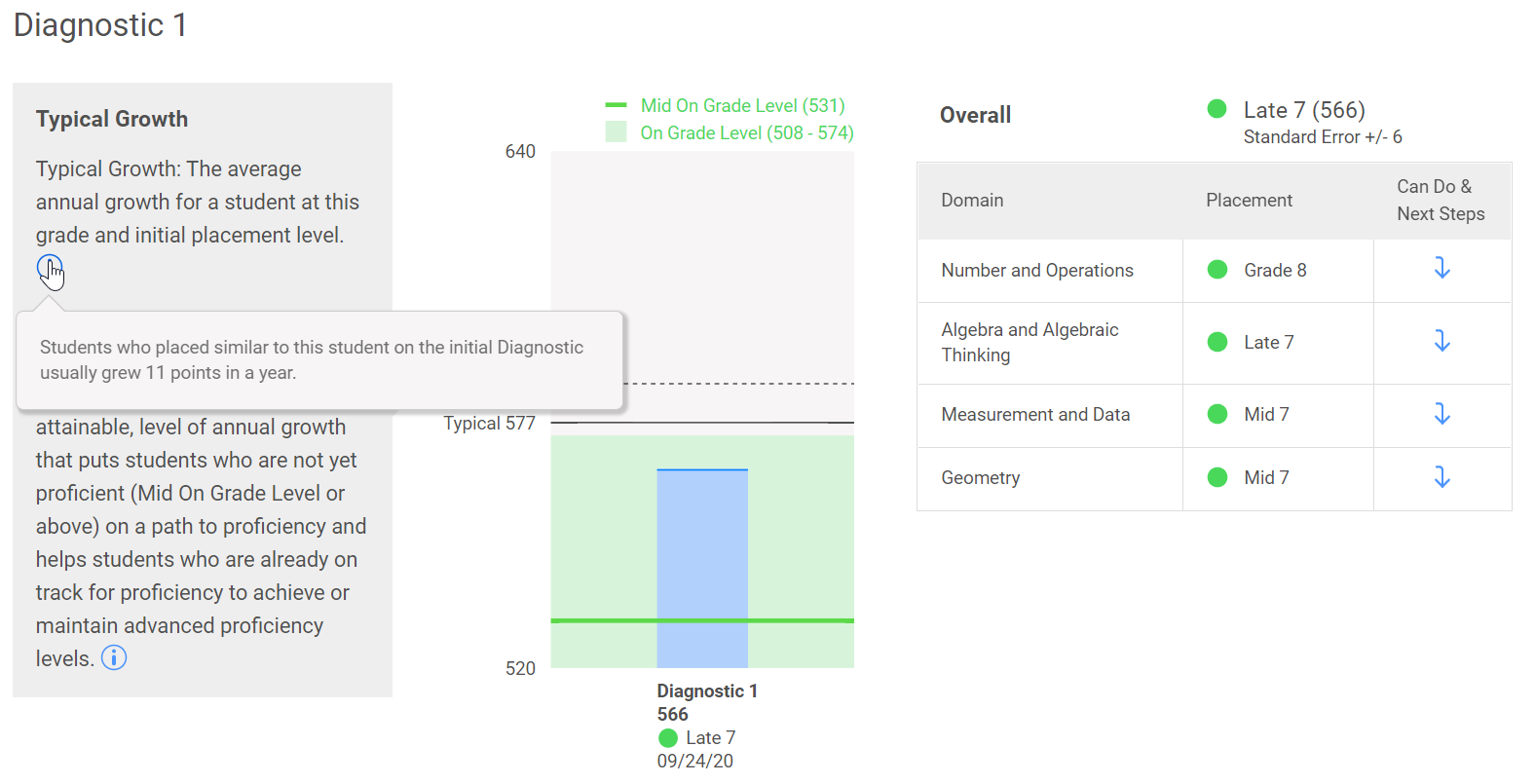The image size is (1535, 784).
Task: Expand Algebra and Algebraic Thinking next steps
Action: (1441, 341)
